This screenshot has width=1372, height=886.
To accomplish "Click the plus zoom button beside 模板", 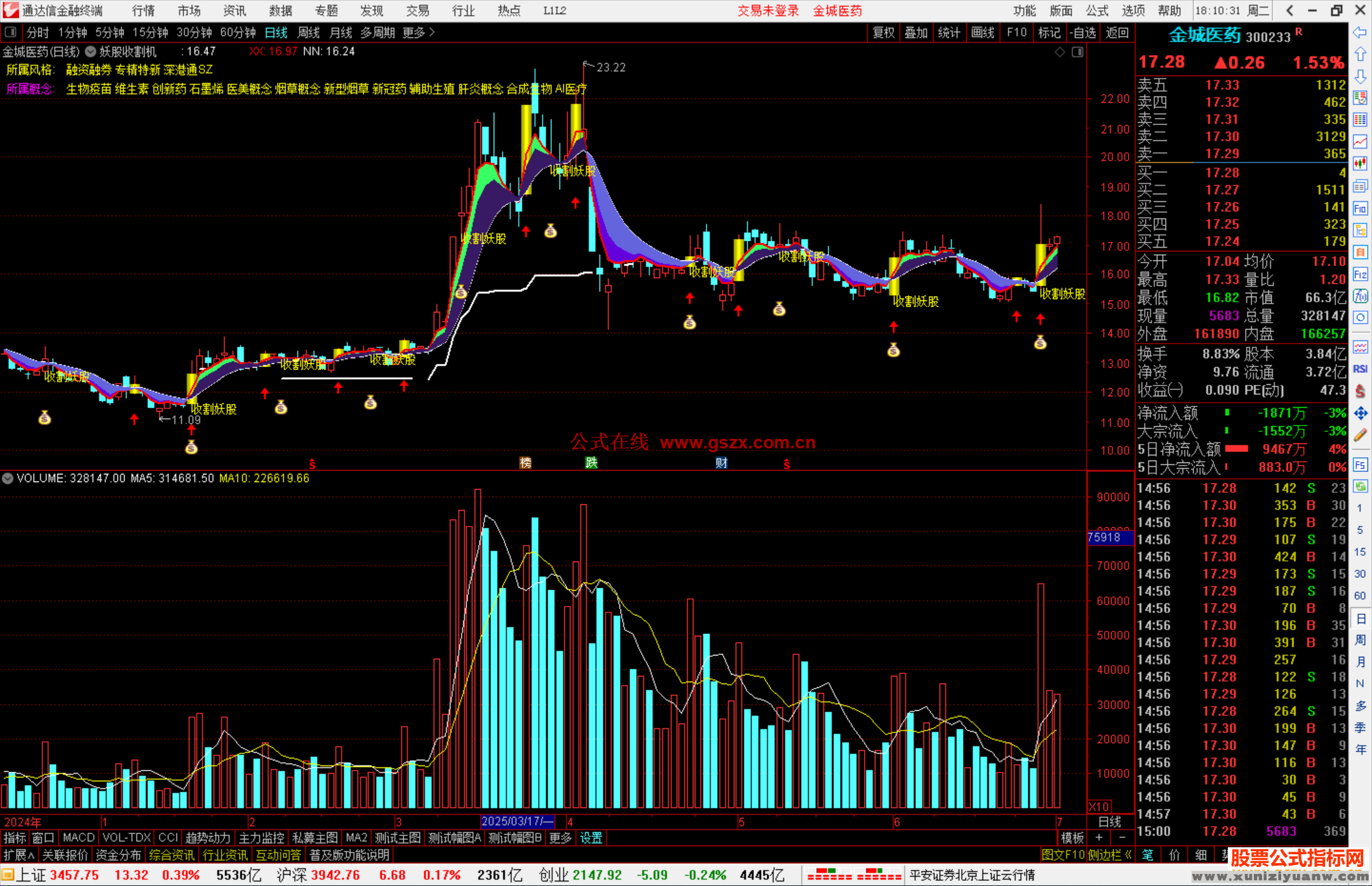I will (1099, 838).
